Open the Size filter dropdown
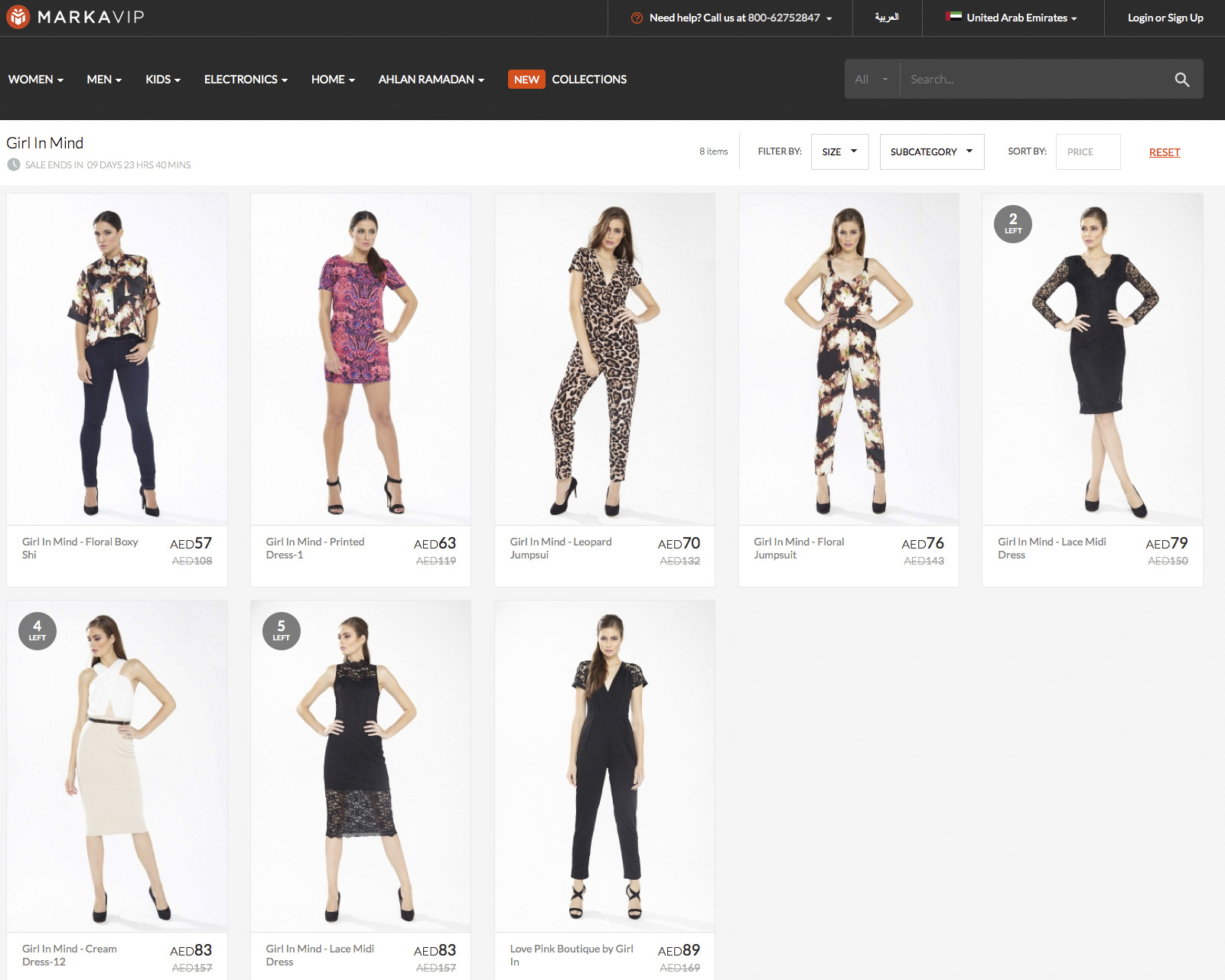Viewport: 1225px width, 980px height. tap(839, 151)
